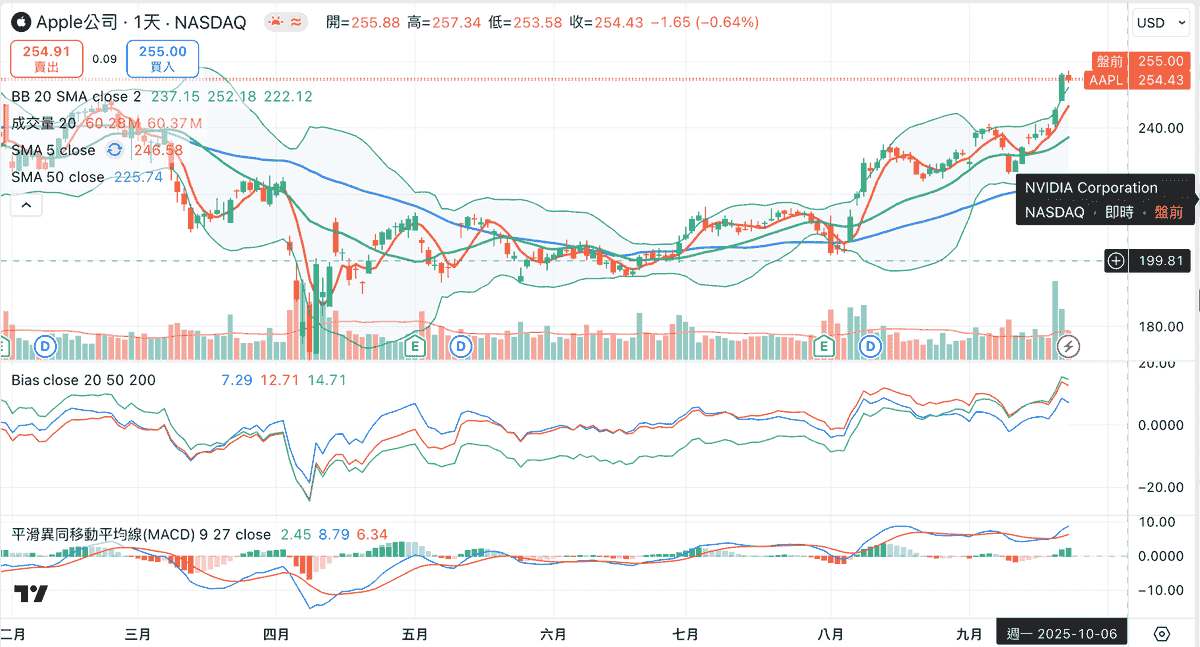This screenshot has height=647, width=1200.
Task: Click the 180.00 price axis label
Action: (1161, 326)
